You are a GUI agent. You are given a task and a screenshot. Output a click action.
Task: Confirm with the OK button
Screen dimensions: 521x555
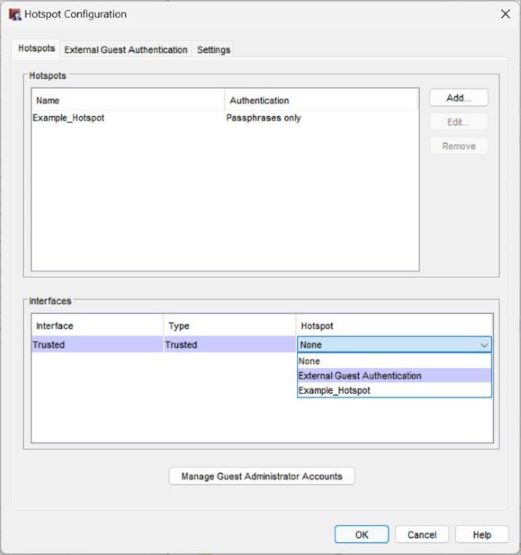pyautogui.click(x=361, y=534)
